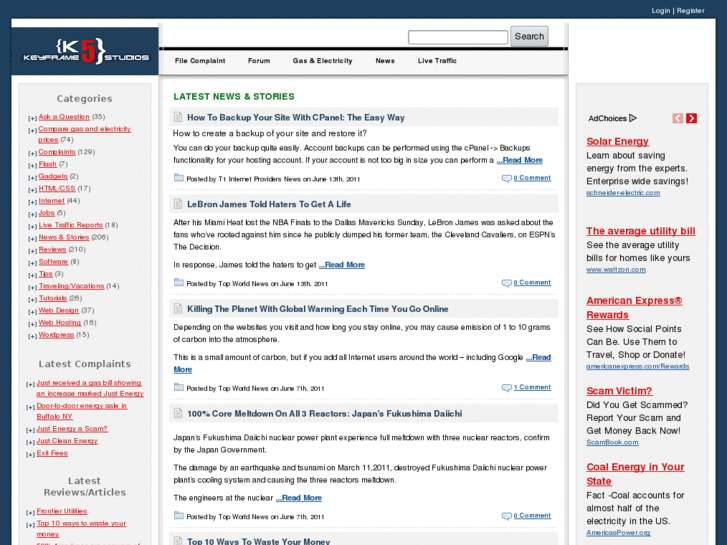727x545 pixels.
Task: Focus the search text field
Action: point(458,37)
